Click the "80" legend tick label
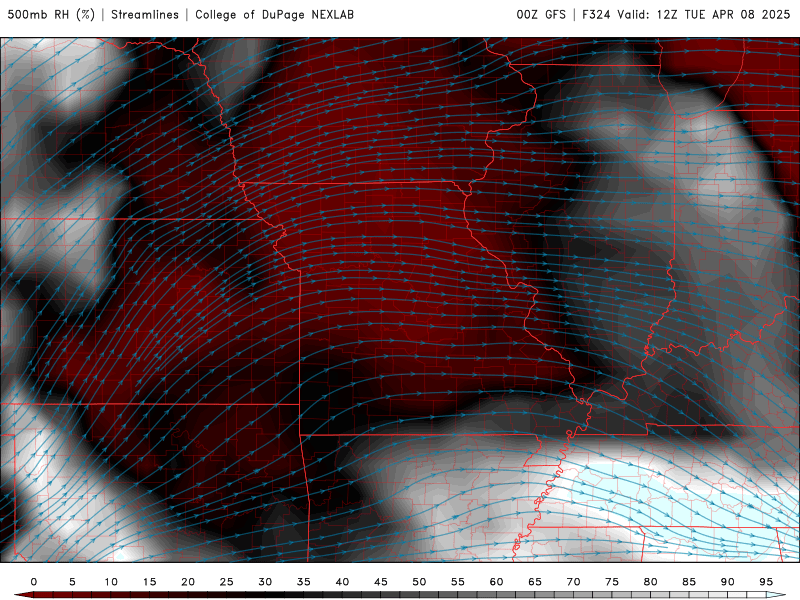The width and height of the screenshot is (800, 600). pos(651,582)
